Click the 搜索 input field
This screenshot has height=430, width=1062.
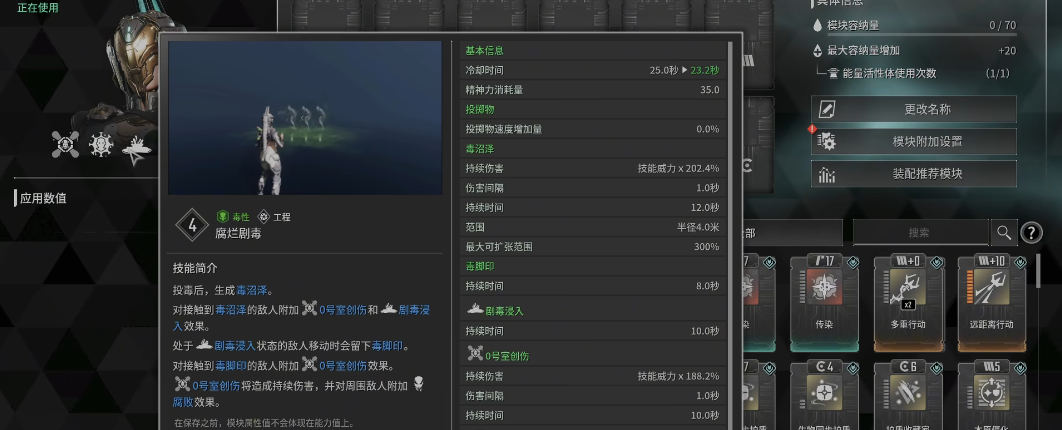(920, 233)
